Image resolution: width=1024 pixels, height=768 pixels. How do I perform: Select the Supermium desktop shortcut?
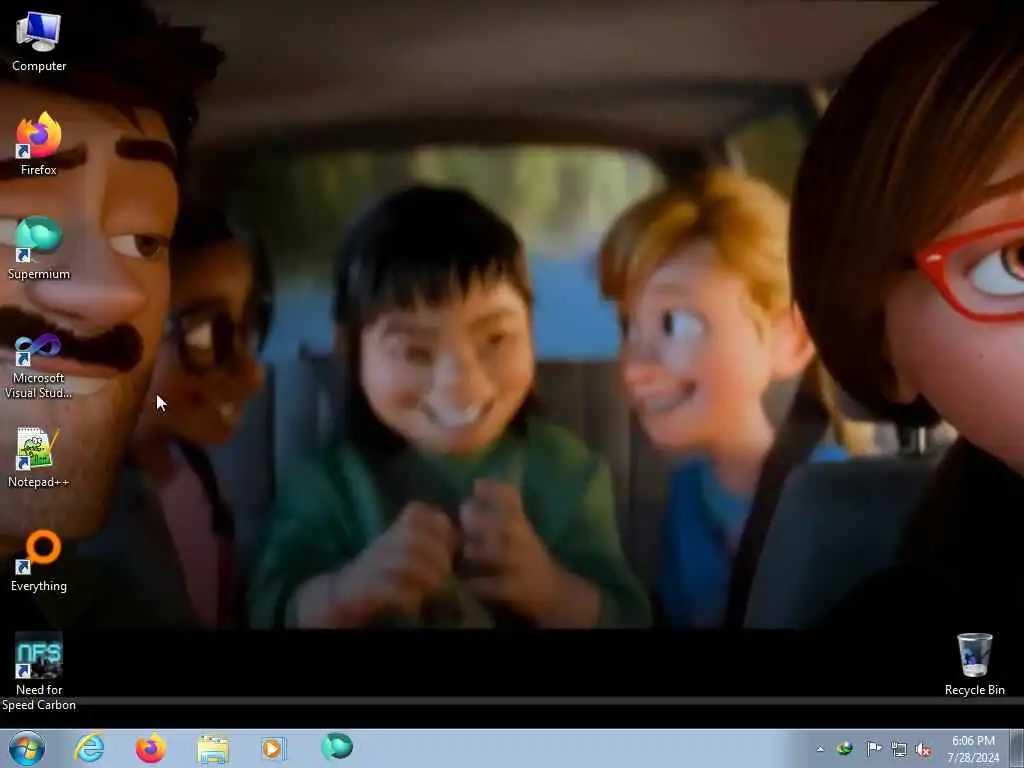[x=39, y=248]
